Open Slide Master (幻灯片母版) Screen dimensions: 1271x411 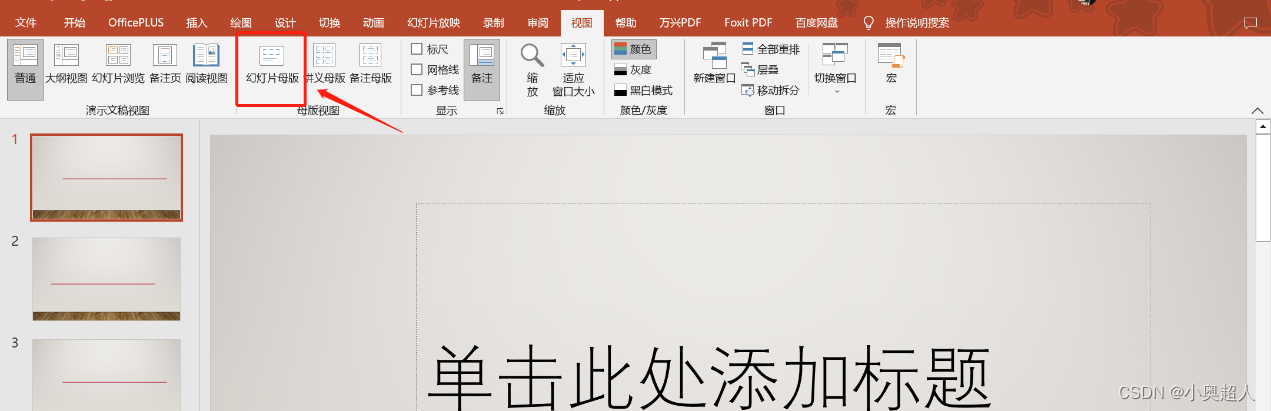pyautogui.click(x=272, y=66)
